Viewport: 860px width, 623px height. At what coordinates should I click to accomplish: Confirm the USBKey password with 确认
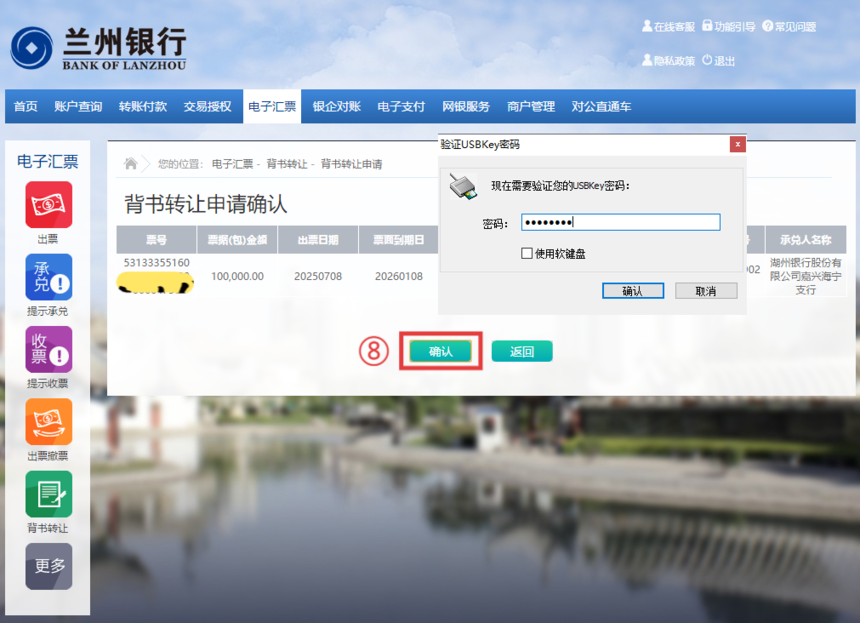(633, 291)
